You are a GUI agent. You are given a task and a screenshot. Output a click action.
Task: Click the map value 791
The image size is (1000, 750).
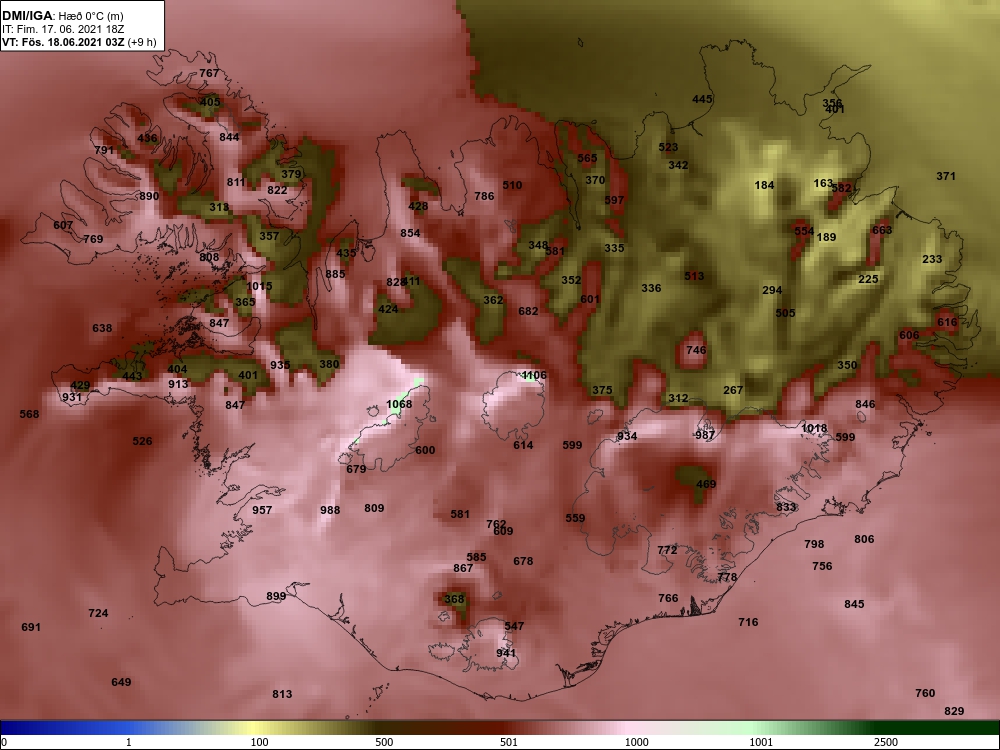(104, 151)
